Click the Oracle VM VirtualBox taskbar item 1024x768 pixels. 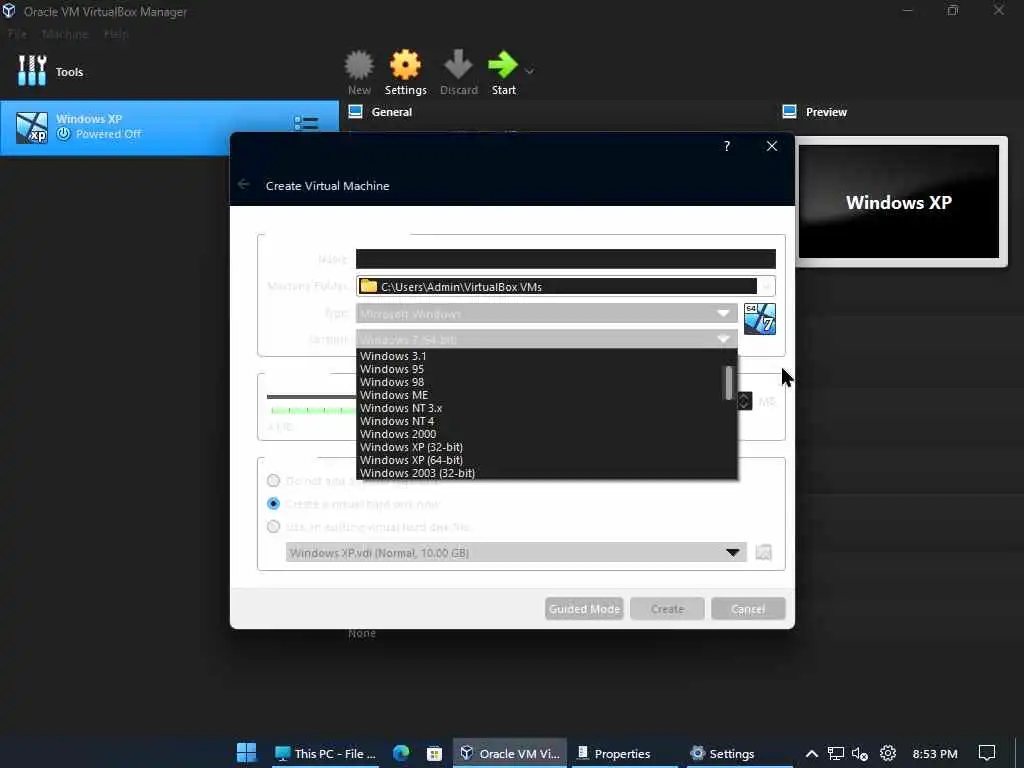pyautogui.click(x=510, y=753)
